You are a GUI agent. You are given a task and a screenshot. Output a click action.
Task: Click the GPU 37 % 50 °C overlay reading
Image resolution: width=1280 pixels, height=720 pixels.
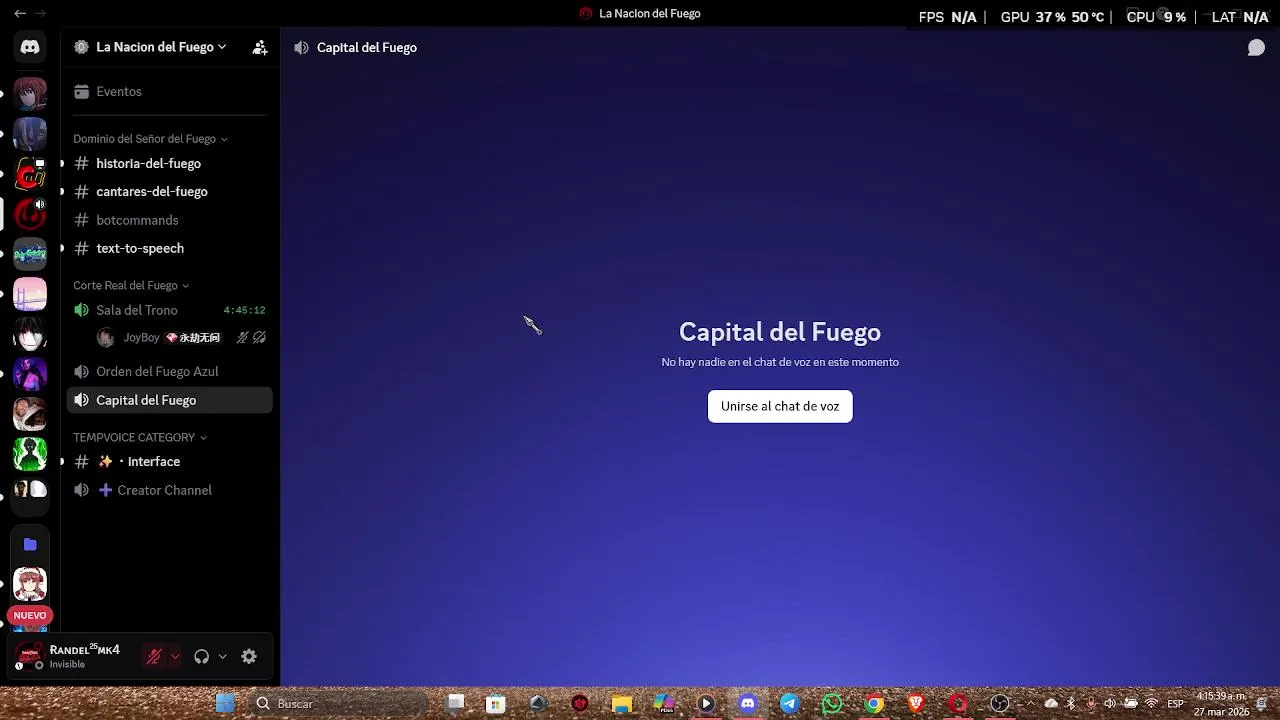pyautogui.click(x=1052, y=17)
